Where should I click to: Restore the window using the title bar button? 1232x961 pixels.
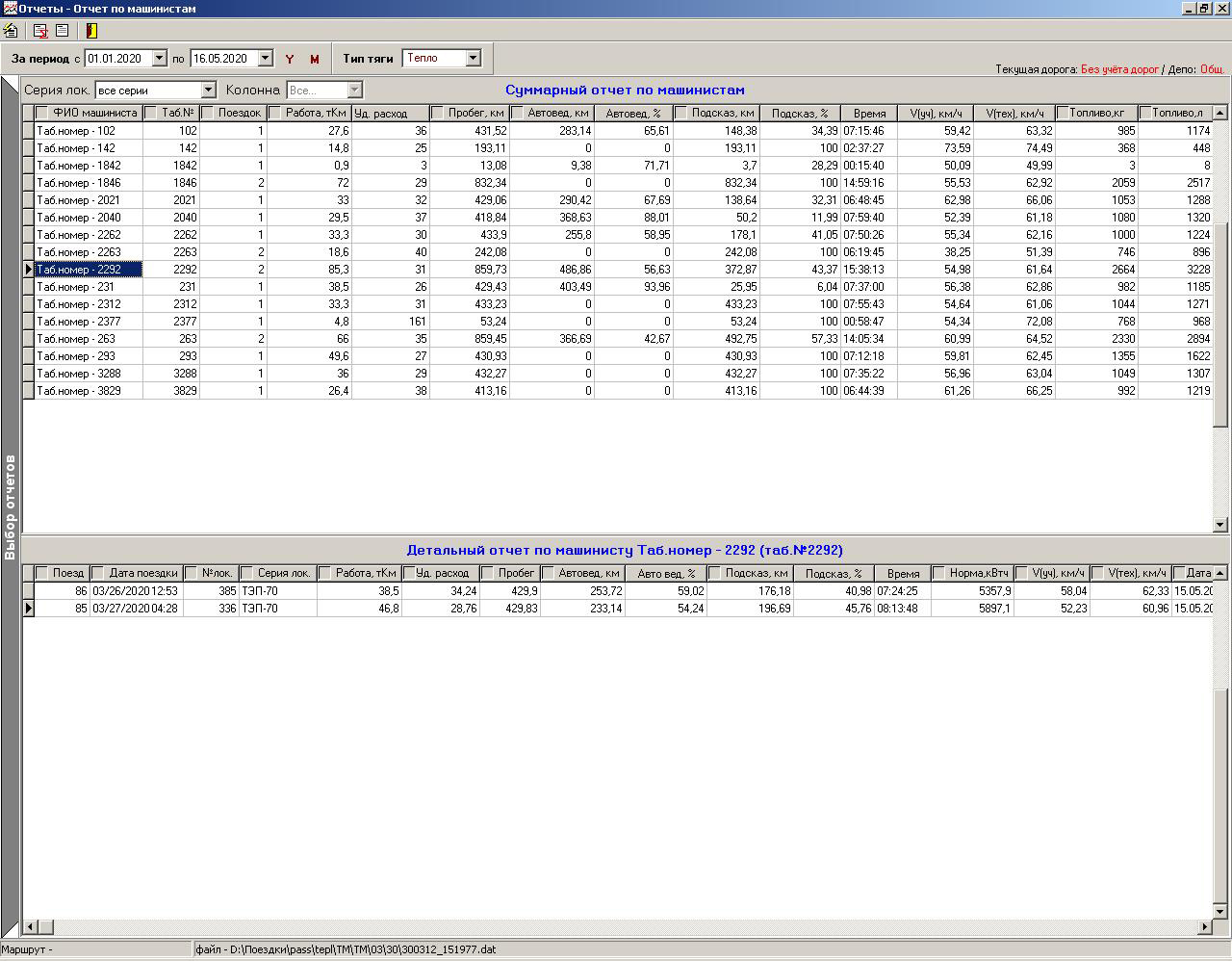pyautogui.click(x=1203, y=9)
